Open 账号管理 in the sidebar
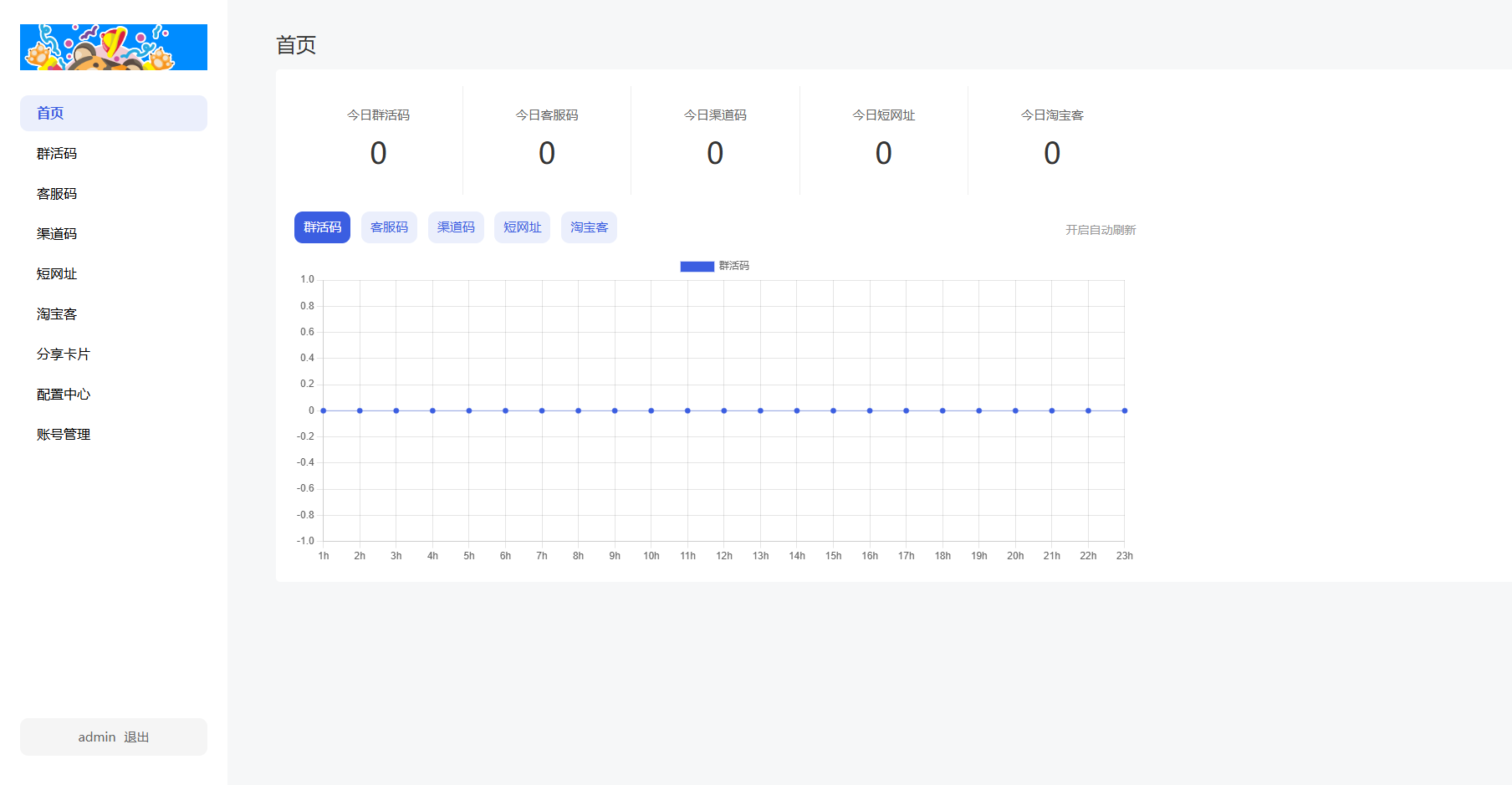 (x=63, y=435)
